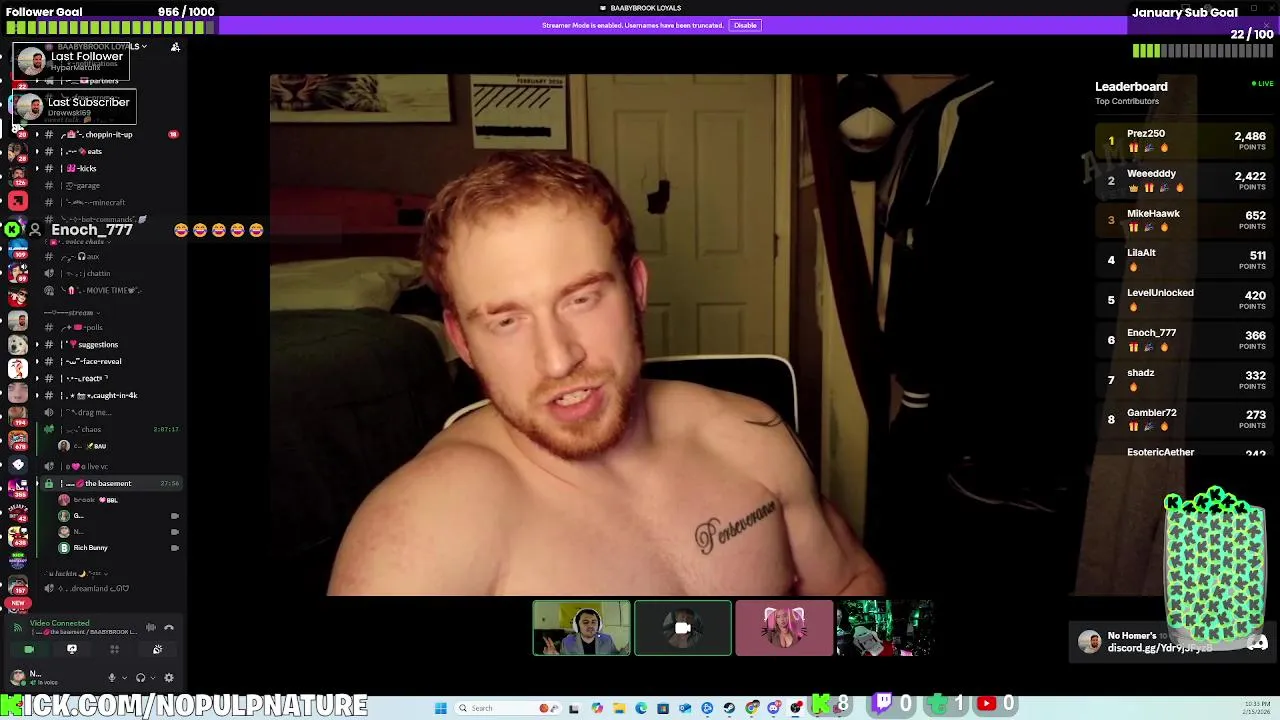
Task: Toggle noise suppression waveform icon
Action: click(x=151, y=627)
